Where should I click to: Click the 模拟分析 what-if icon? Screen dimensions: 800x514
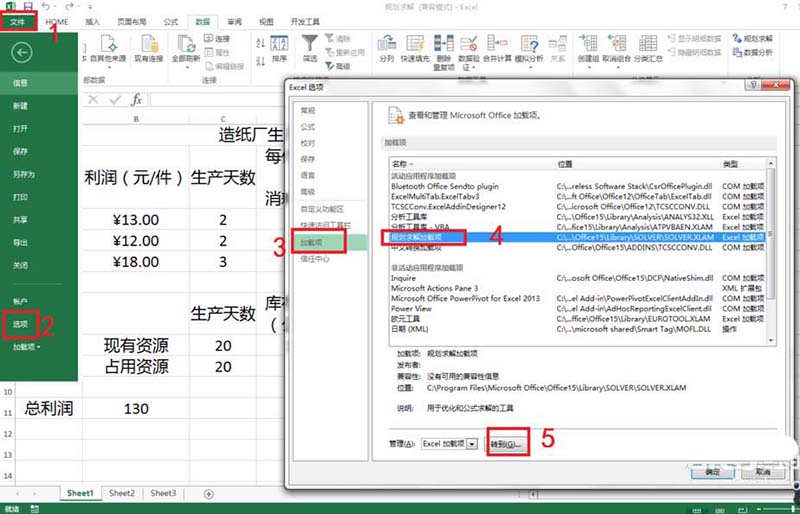[x=529, y=43]
